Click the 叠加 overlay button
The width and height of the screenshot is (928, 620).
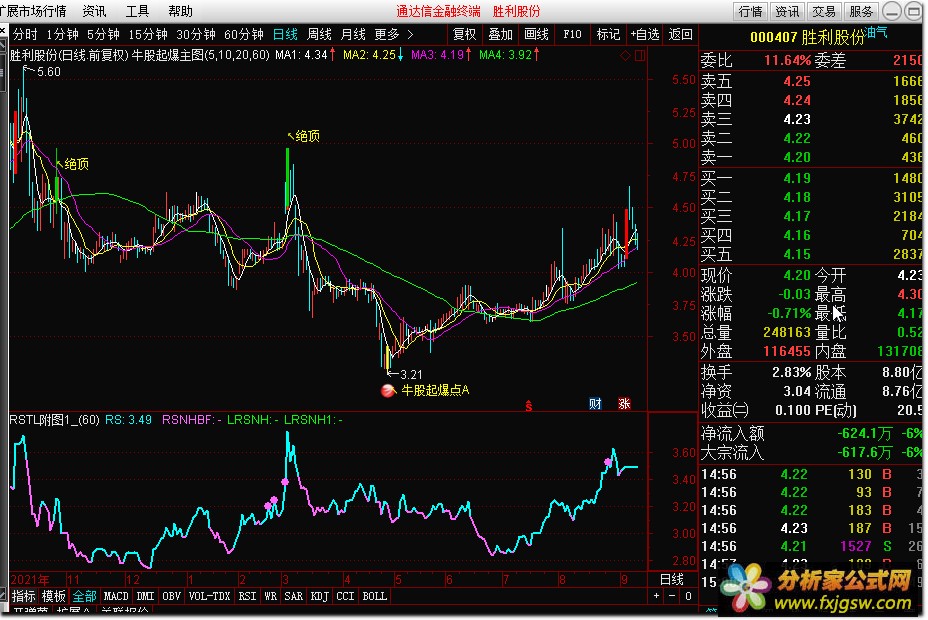(500, 34)
